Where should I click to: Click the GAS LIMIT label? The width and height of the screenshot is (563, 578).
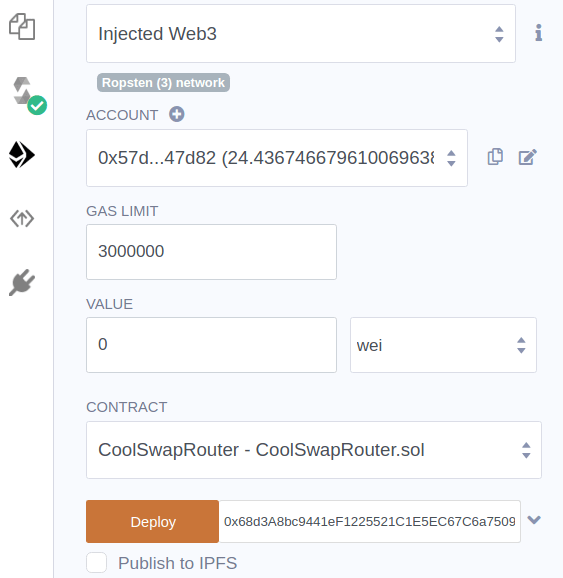click(x=122, y=211)
